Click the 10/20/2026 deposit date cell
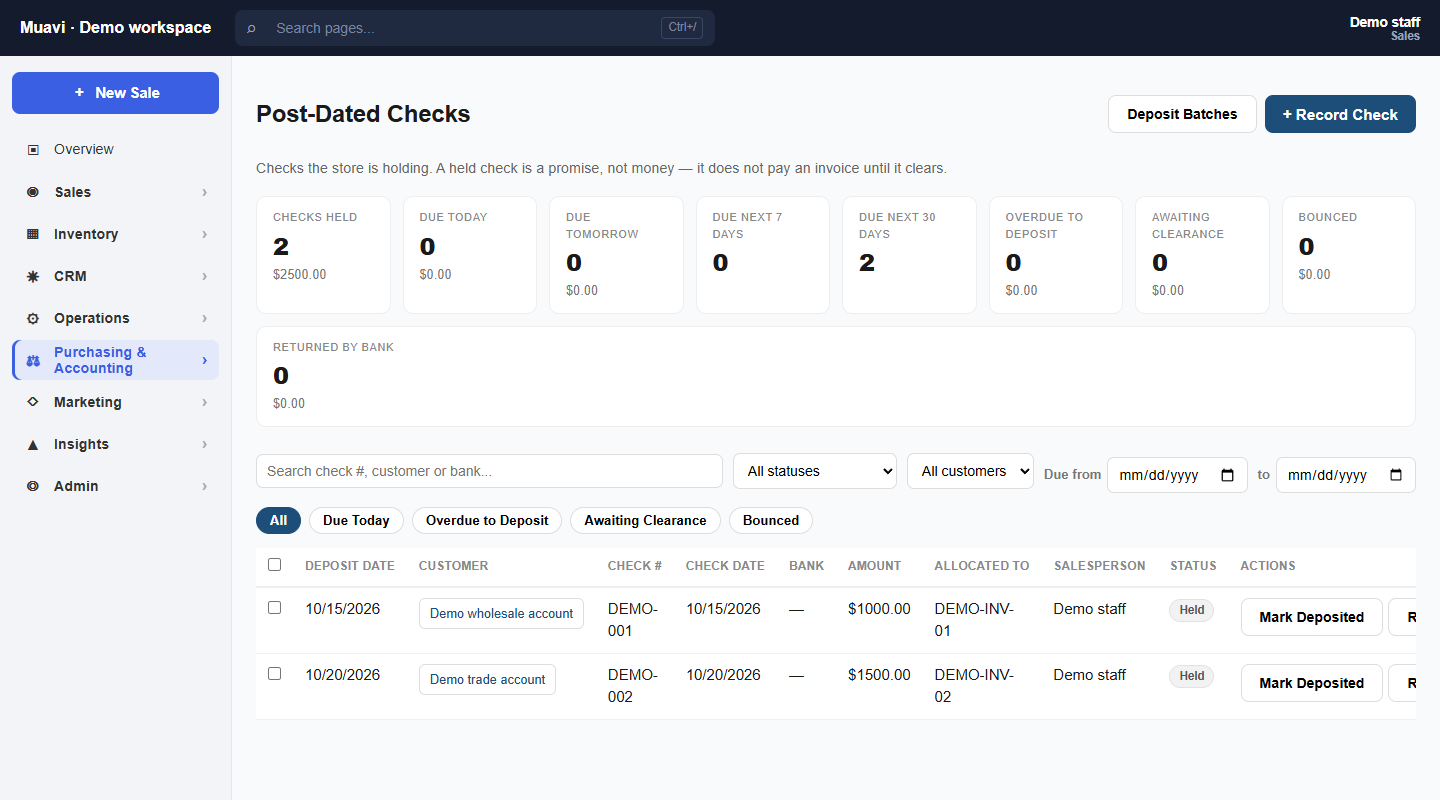 pos(343,674)
